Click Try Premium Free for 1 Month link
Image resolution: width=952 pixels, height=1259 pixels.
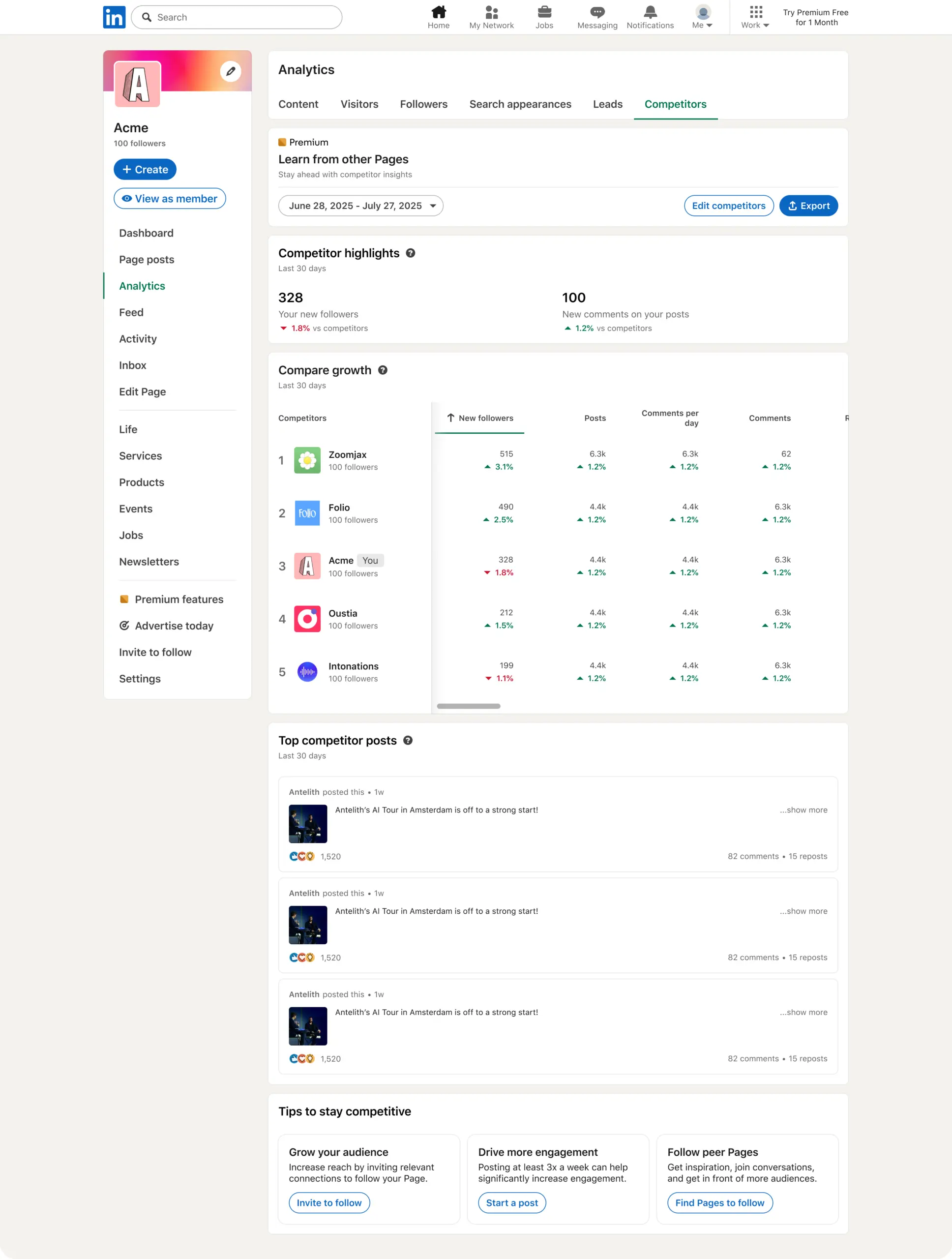pos(815,17)
